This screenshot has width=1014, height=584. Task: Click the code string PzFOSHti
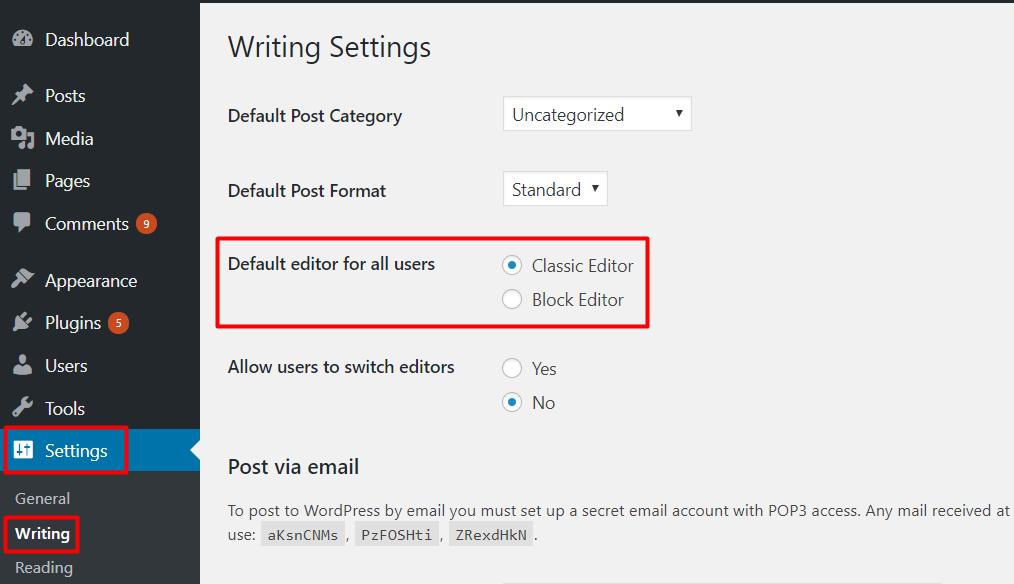[396, 535]
